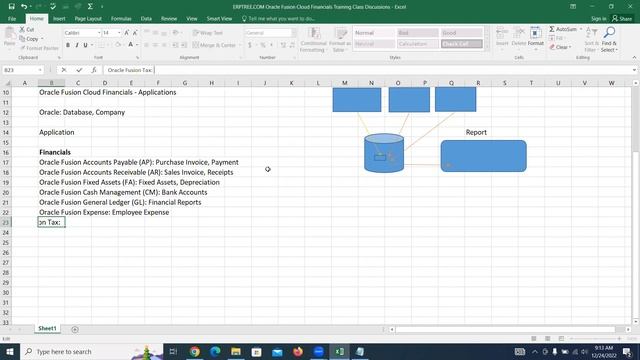This screenshot has height=360, width=640.
Task: Click the Copy icon in Clipboard group
Action: click(22, 39)
